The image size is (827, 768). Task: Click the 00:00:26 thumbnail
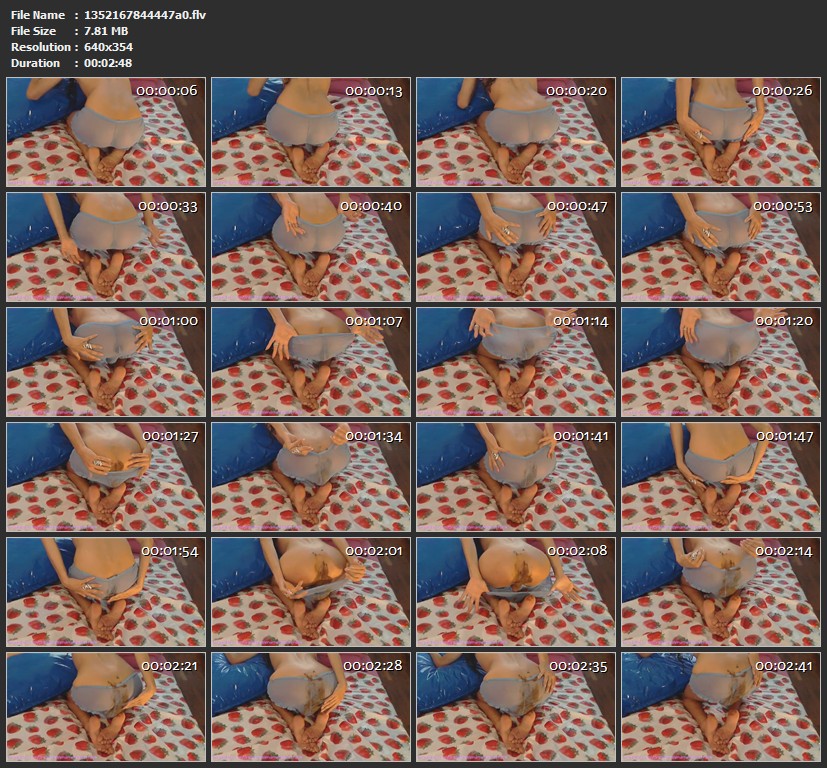click(x=720, y=131)
